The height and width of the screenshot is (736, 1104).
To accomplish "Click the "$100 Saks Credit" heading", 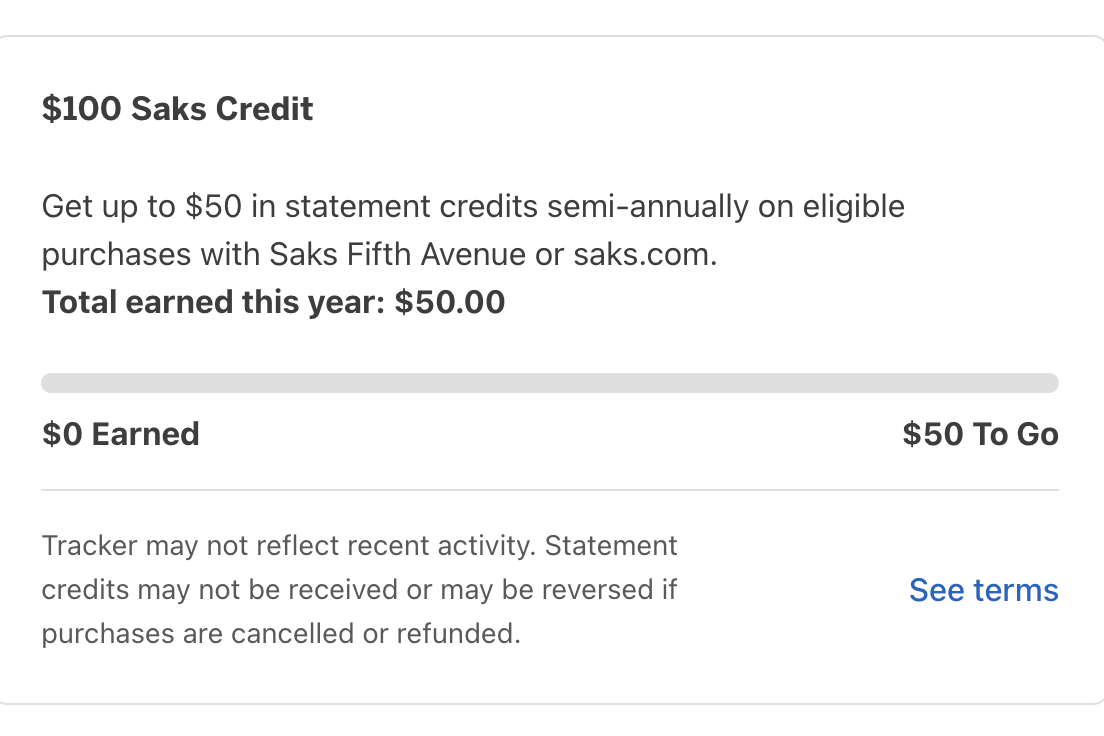I will click(177, 108).
